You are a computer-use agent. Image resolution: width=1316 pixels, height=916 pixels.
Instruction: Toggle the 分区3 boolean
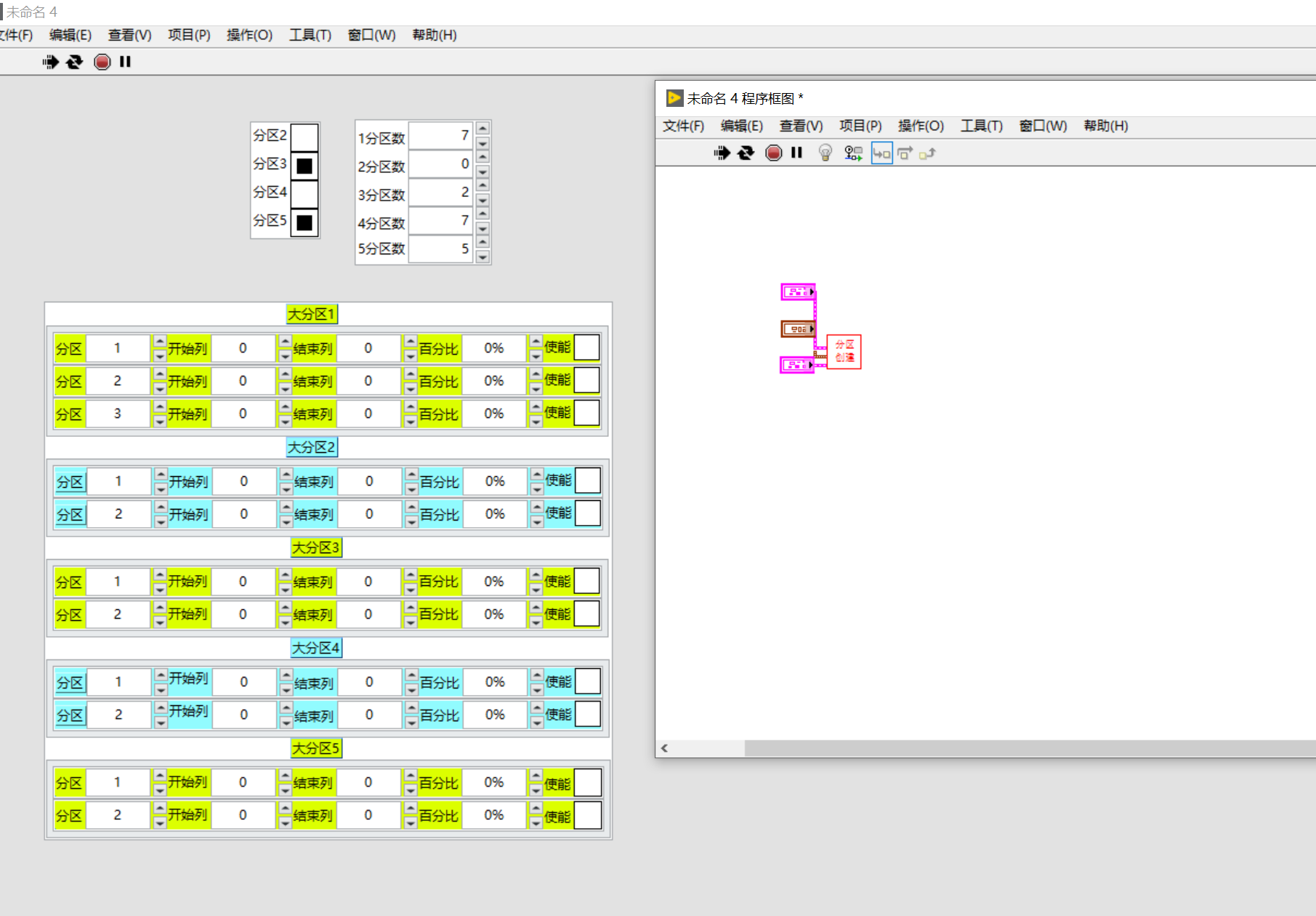click(x=304, y=166)
